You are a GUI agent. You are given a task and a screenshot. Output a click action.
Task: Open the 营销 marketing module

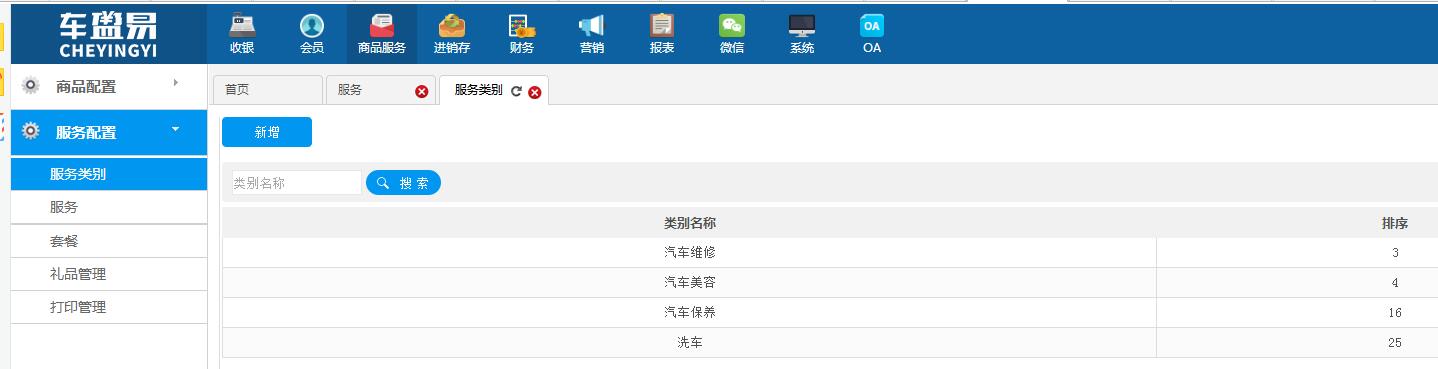point(592,34)
